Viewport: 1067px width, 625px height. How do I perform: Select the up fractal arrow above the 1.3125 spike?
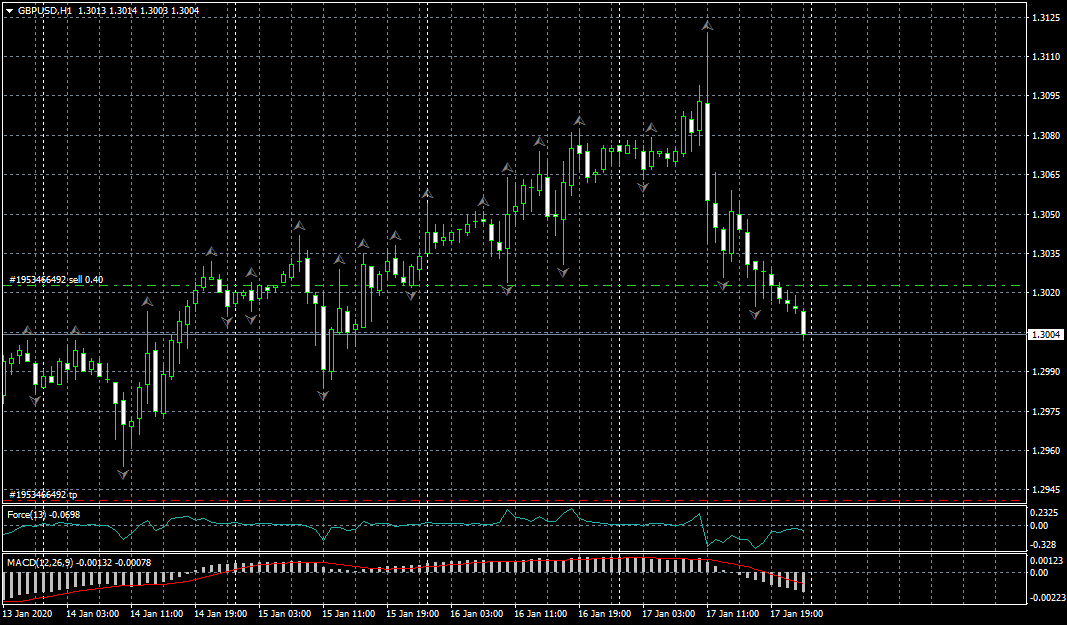click(708, 25)
